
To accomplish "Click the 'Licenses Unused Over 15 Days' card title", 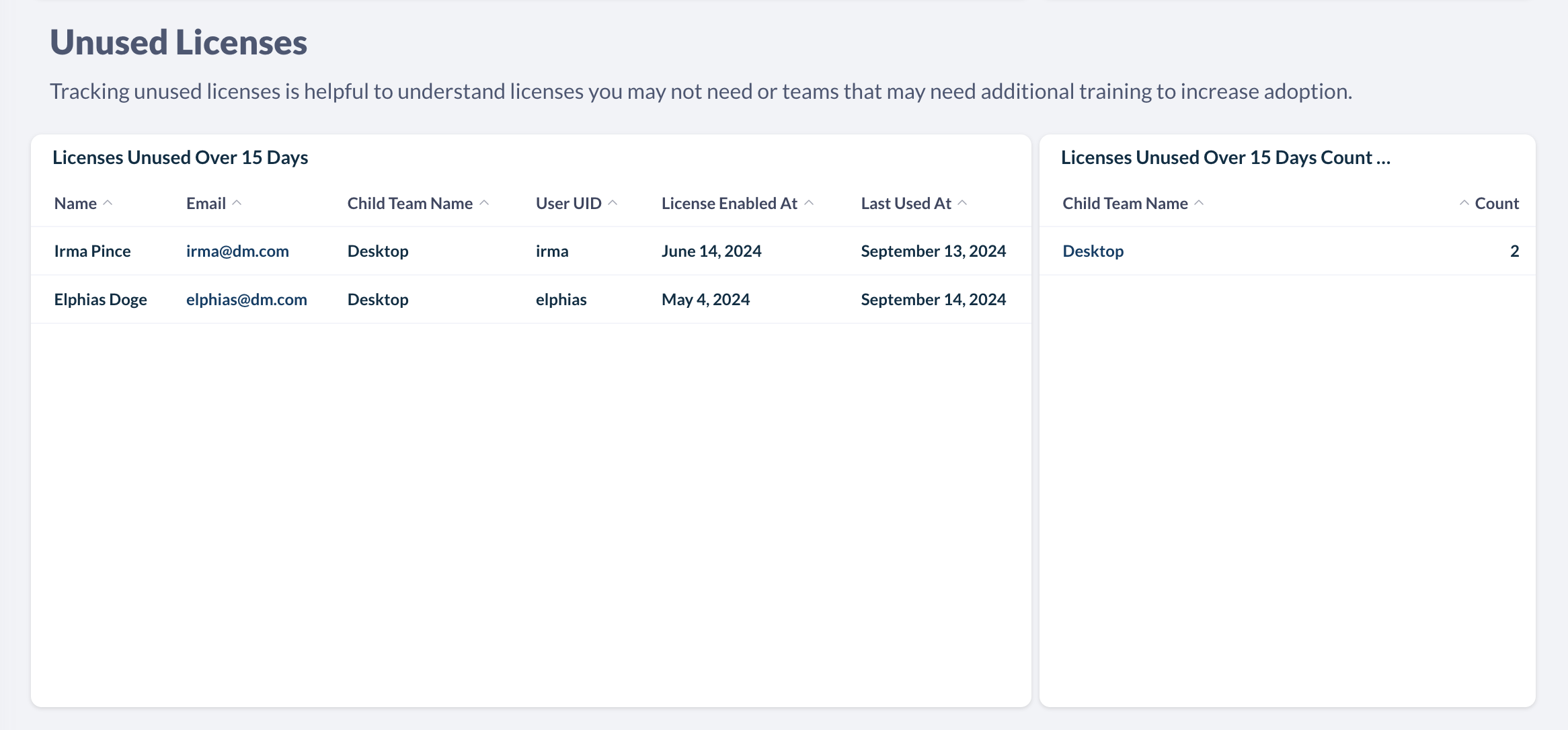I will (180, 157).
